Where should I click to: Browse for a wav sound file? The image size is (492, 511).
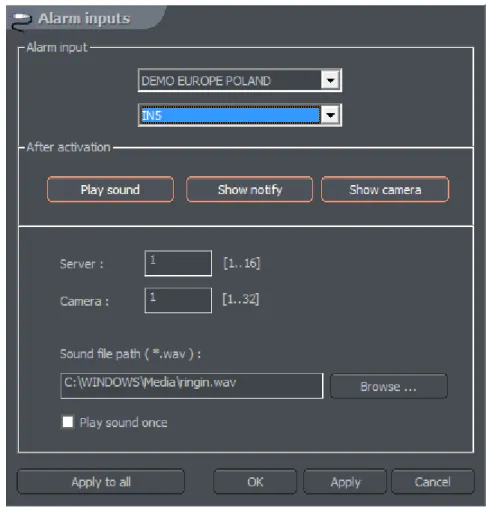click(389, 386)
